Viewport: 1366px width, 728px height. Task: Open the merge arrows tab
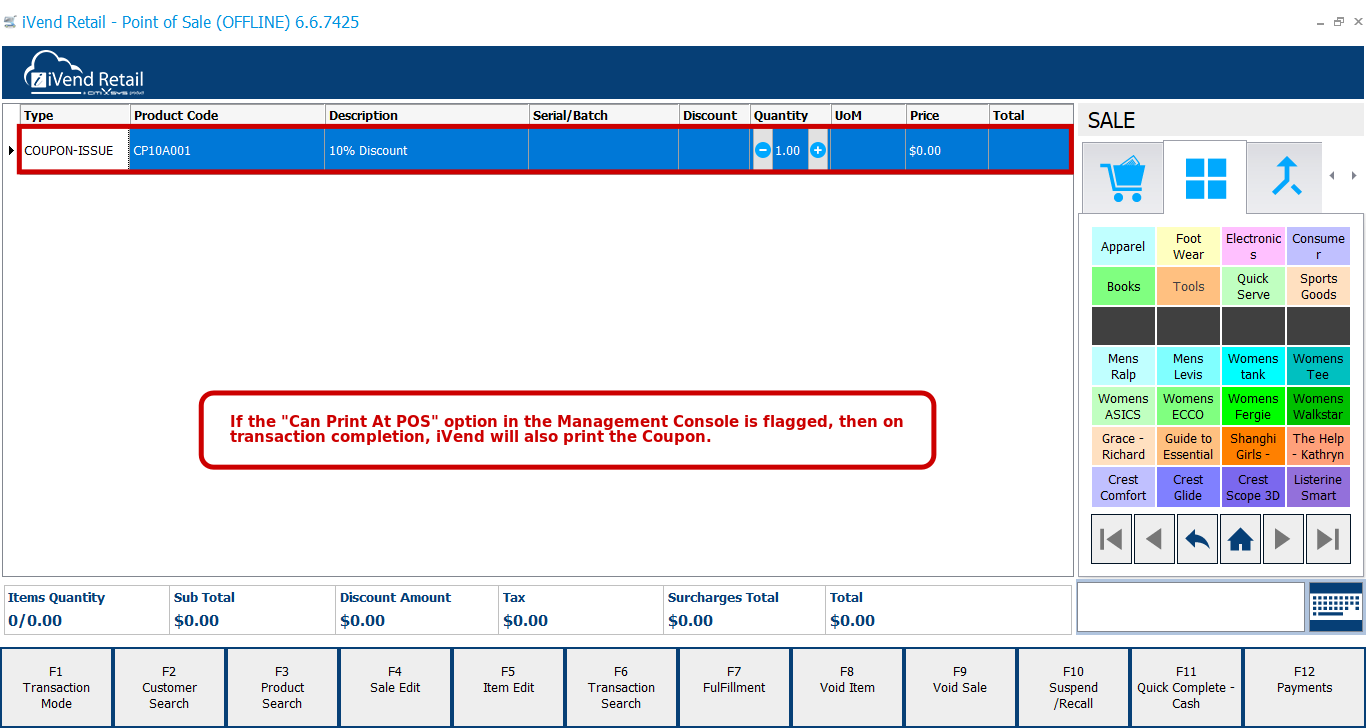click(1286, 178)
